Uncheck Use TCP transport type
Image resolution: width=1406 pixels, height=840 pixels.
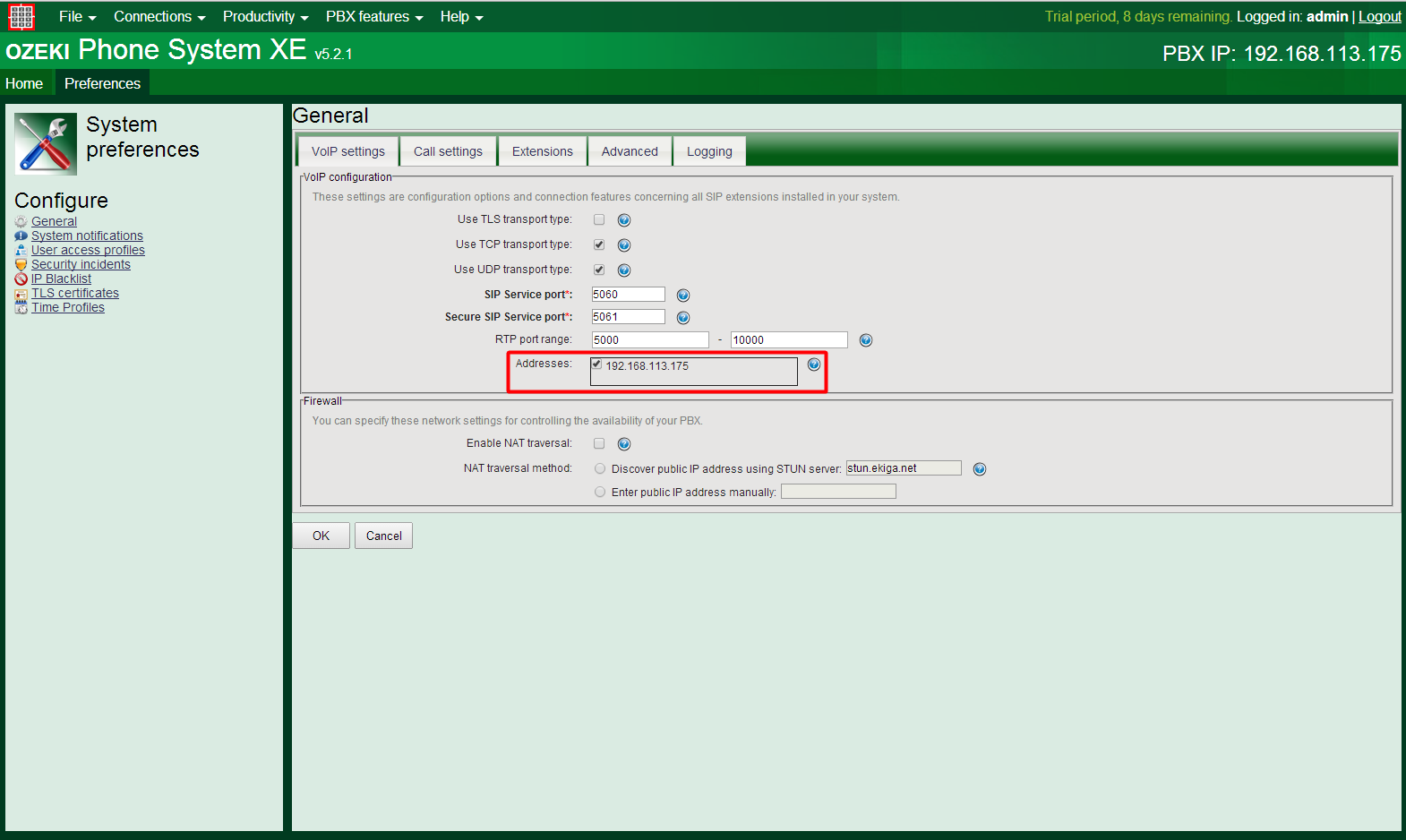(x=599, y=244)
